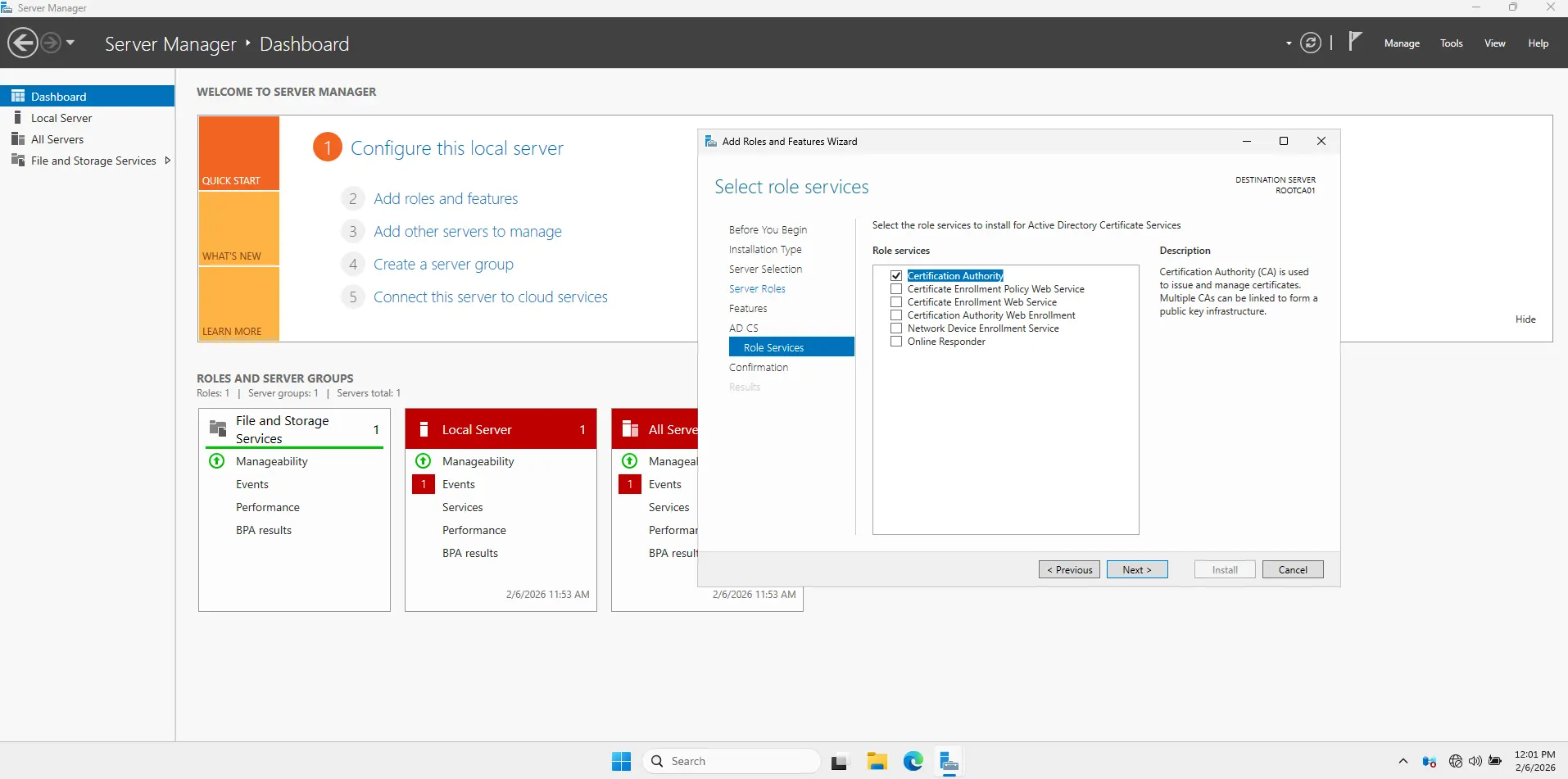This screenshot has width=1568, height=779.
Task: Click the red Events count badge in Local Server tile
Action: [424, 484]
